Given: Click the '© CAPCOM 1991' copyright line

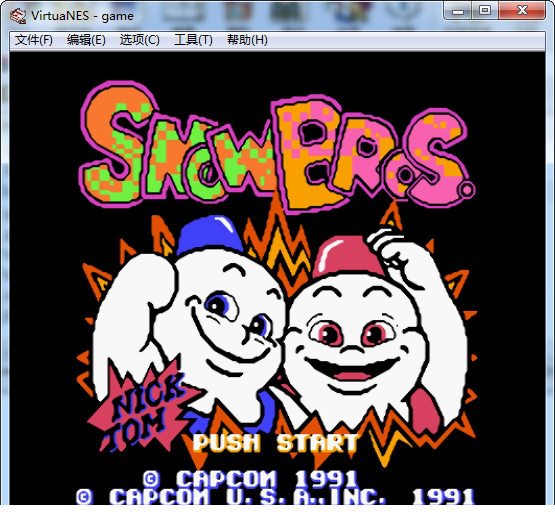Looking at the screenshot, I should [x=250, y=479].
